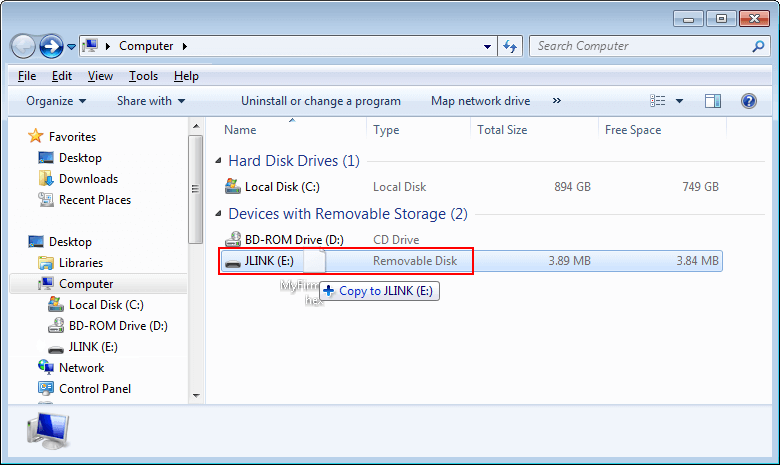Open the Help menu
This screenshot has height=465, width=780.
(x=186, y=76)
